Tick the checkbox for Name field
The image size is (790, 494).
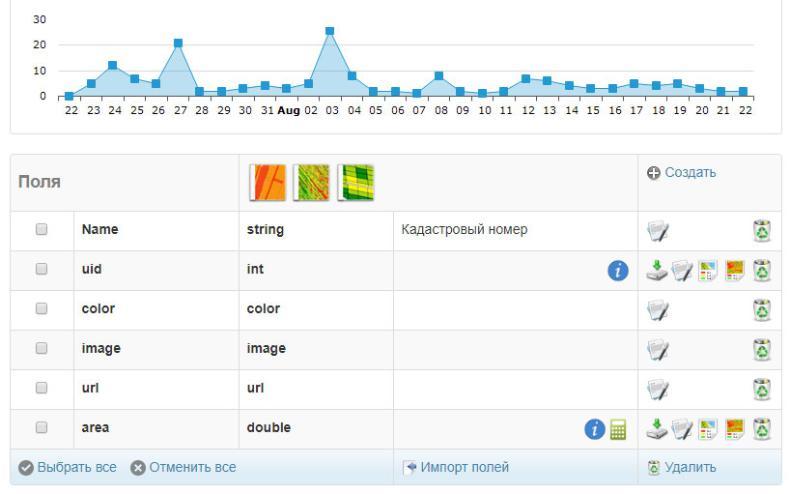click(x=41, y=229)
